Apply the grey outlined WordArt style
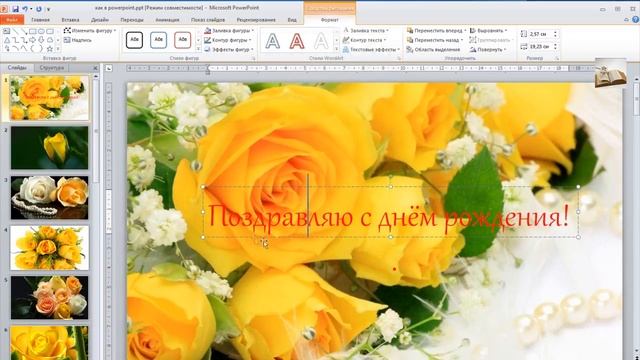This screenshot has height=360, width=640. [x=273, y=41]
